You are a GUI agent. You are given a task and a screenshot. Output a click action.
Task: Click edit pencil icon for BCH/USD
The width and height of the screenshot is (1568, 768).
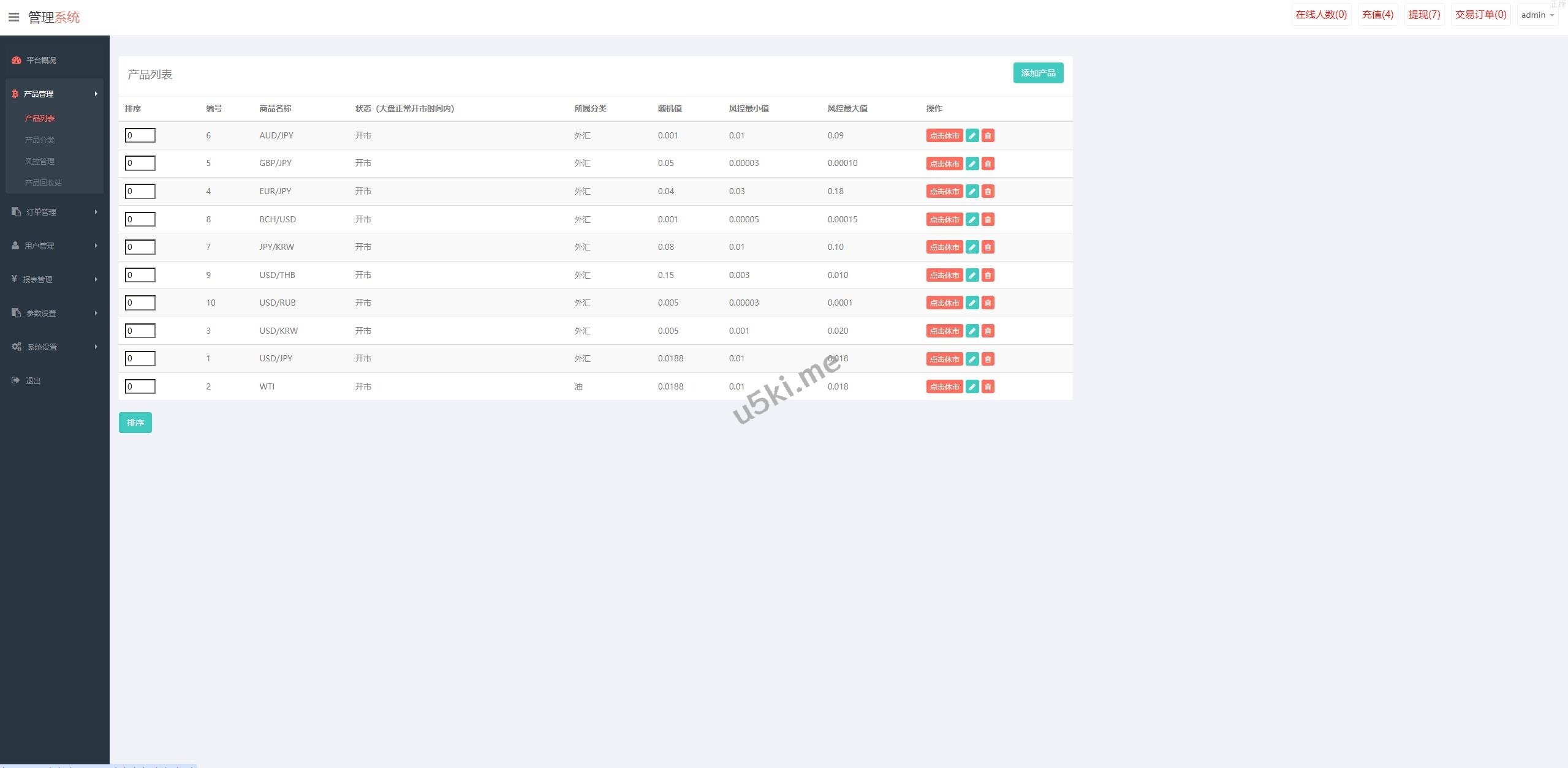pyautogui.click(x=972, y=219)
